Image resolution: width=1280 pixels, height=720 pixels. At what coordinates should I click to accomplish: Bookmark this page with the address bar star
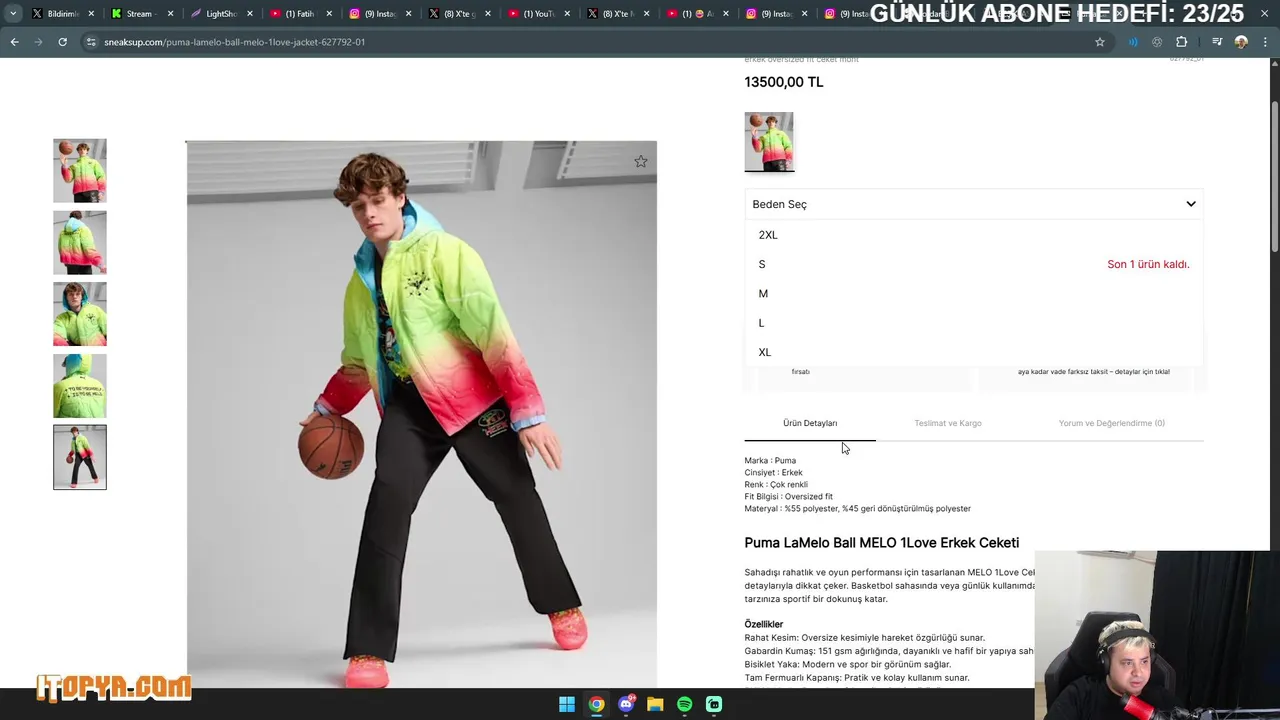click(x=1100, y=42)
